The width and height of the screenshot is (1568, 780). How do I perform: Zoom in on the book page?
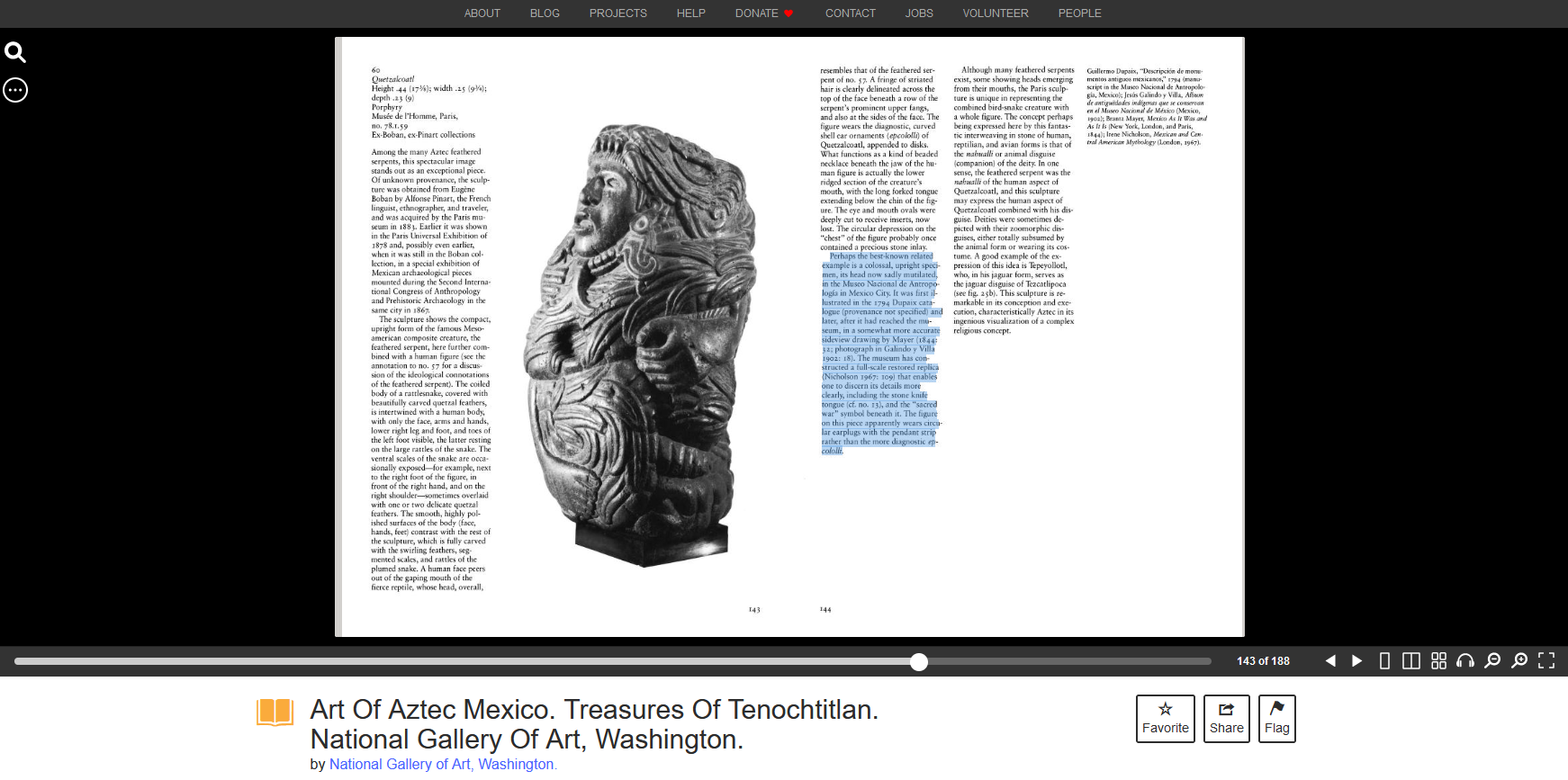tap(1519, 661)
